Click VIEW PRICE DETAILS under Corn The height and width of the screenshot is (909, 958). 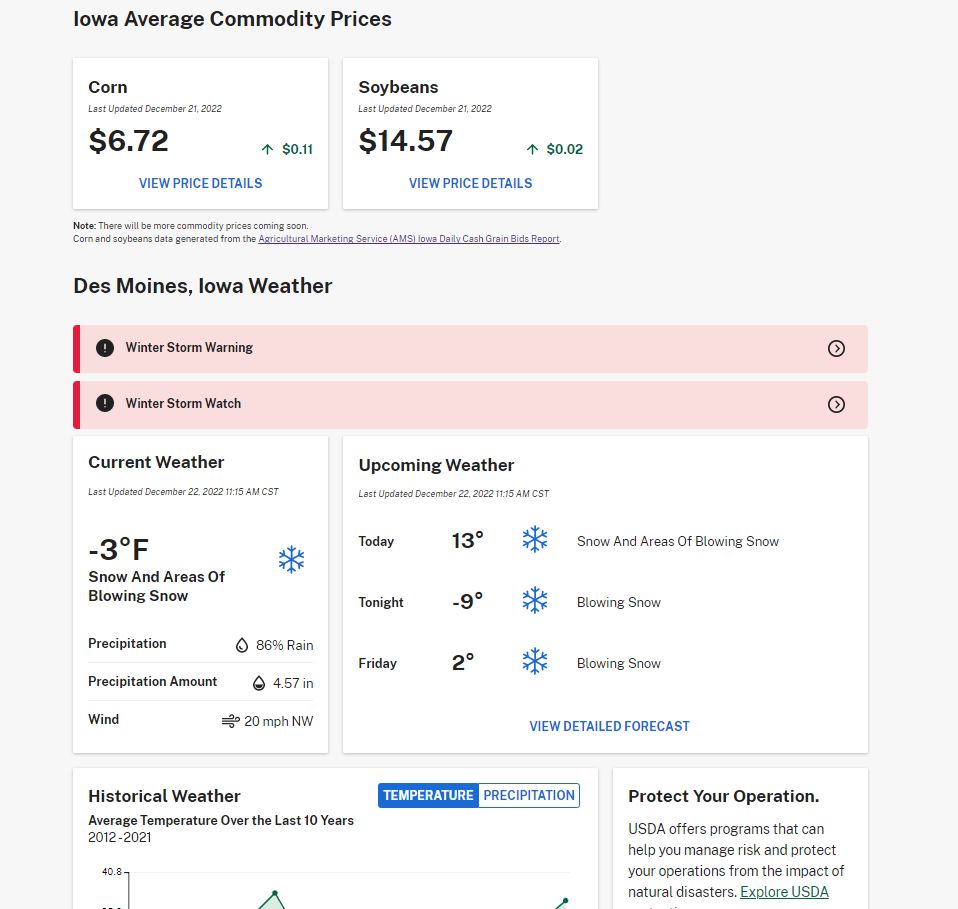[x=200, y=183]
